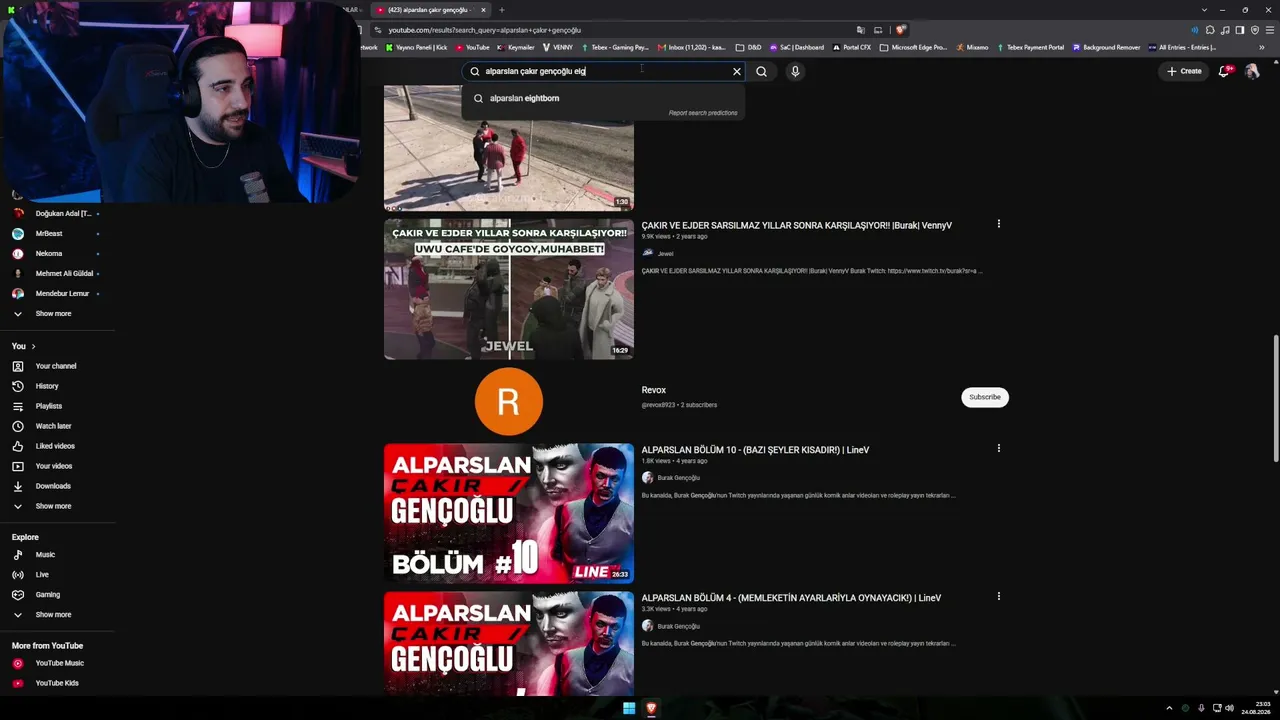Open Watch later in the sidebar
The height and width of the screenshot is (720, 1280).
pos(53,426)
